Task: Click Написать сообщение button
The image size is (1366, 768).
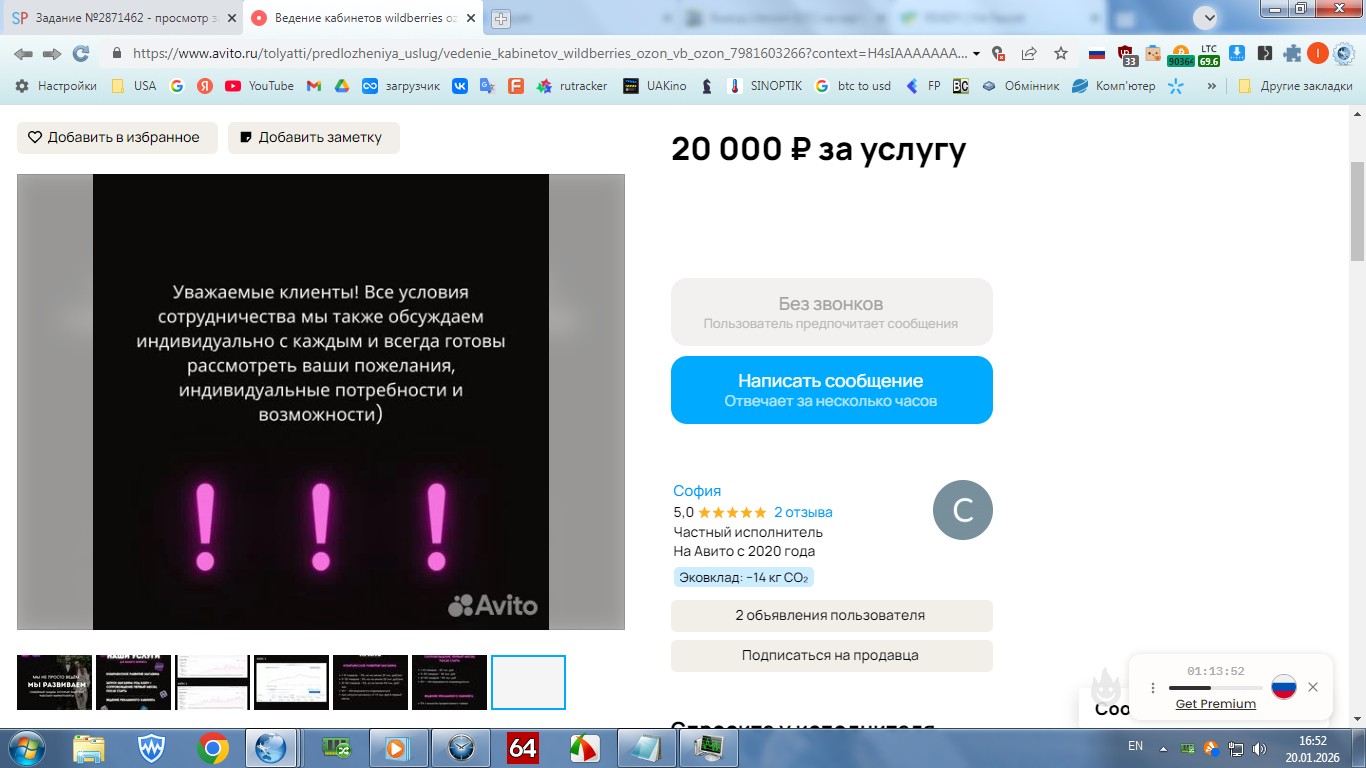Action: [x=832, y=390]
